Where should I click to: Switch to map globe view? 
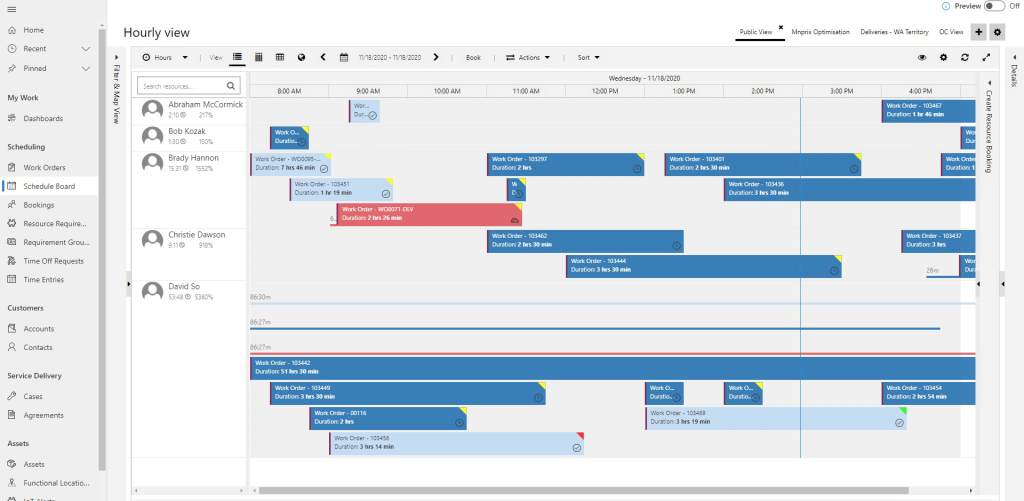pyautogui.click(x=301, y=57)
